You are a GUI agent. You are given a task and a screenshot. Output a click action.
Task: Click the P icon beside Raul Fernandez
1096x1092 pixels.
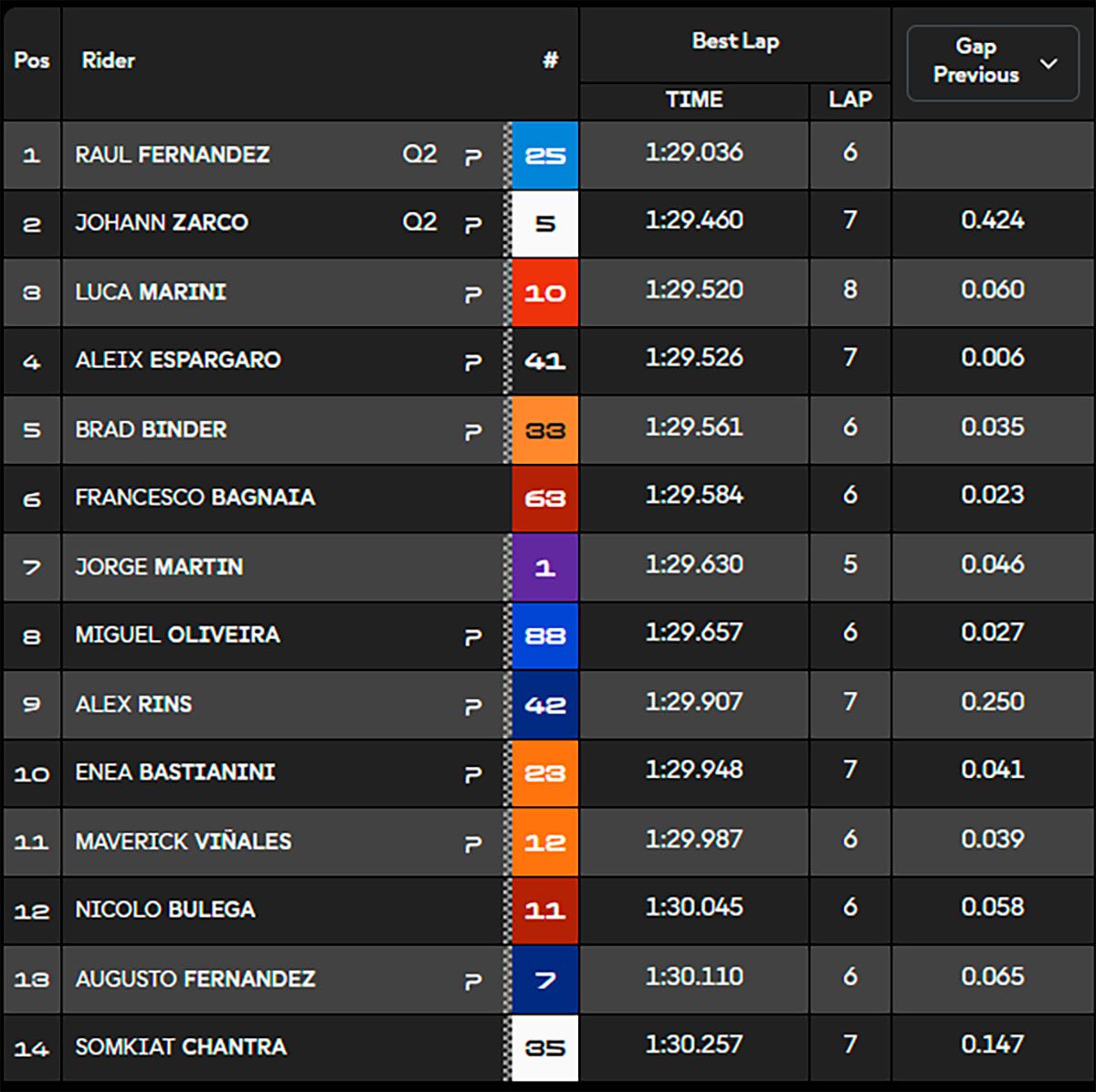click(x=473, y=157)
